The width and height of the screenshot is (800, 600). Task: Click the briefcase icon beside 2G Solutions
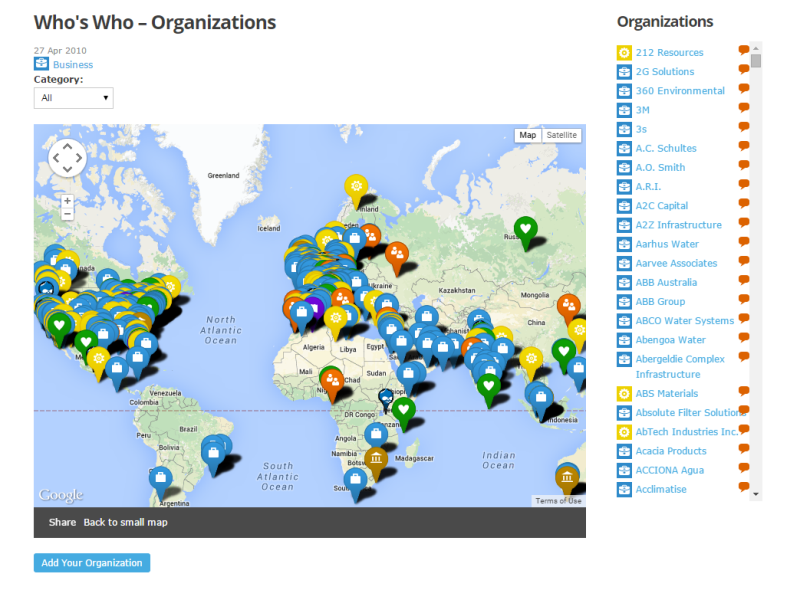(x=624, y=72)
